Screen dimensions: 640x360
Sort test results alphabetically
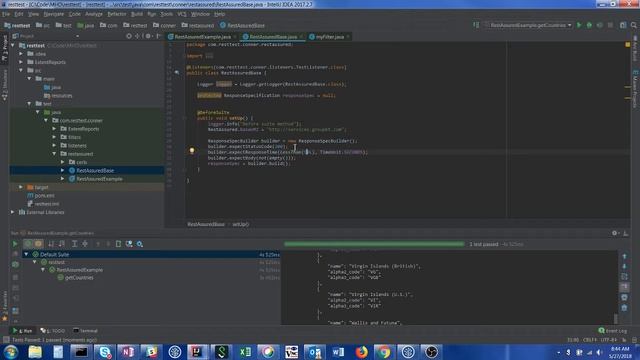[51, 244]
